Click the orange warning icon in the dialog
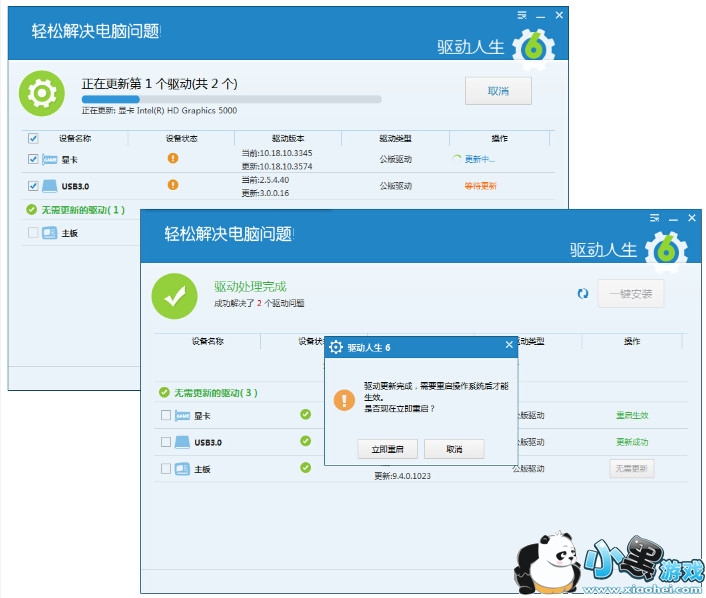The height and width of the screenshot is (598, 706). click(344, 400)
